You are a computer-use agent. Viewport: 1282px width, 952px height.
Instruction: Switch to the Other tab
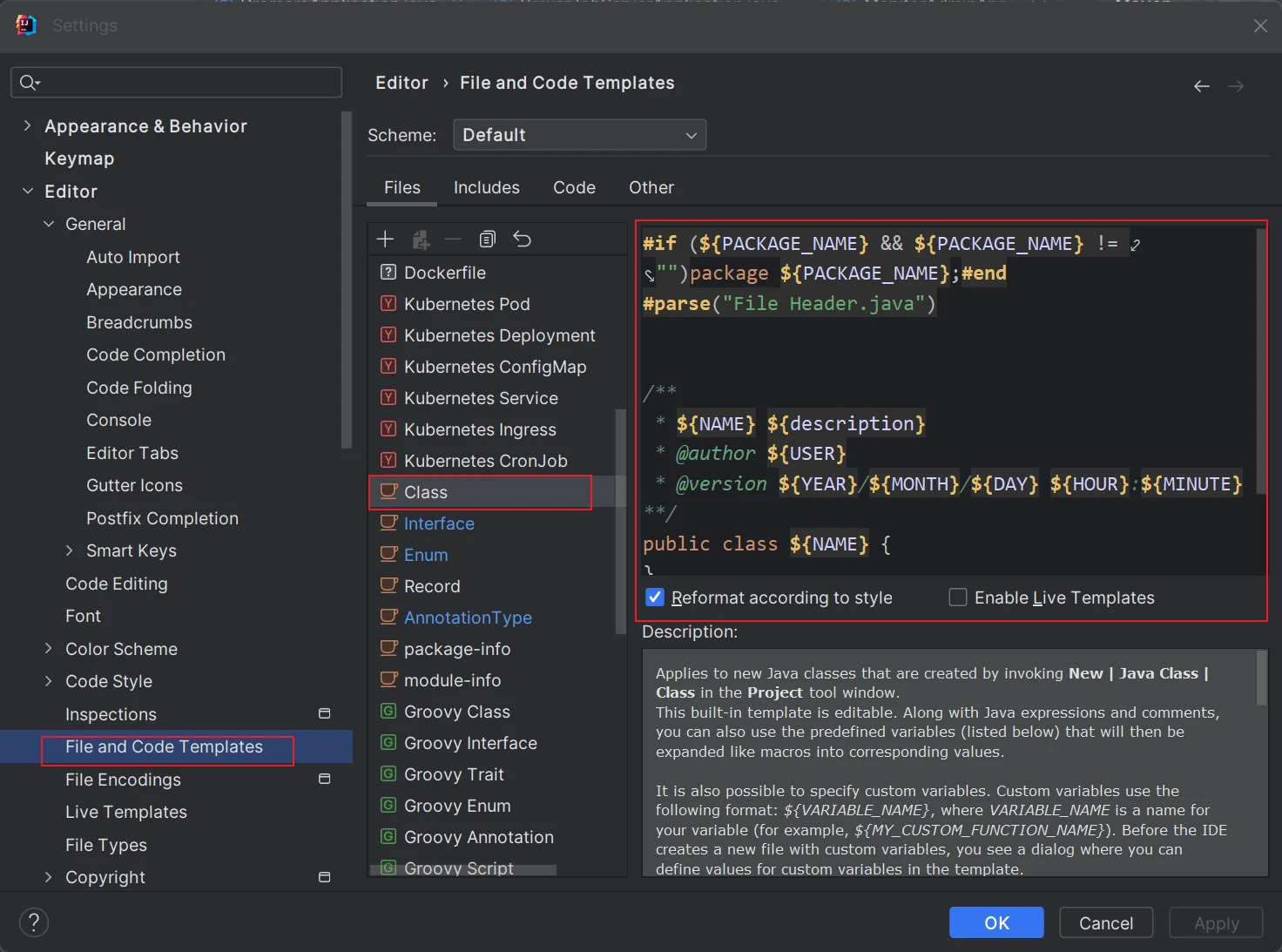(x=651, y=187)
